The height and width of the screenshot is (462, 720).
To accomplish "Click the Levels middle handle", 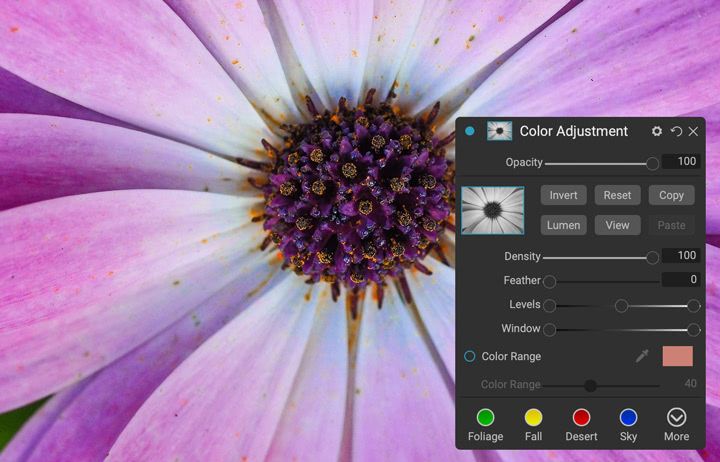I will click(x=621, y=306).
